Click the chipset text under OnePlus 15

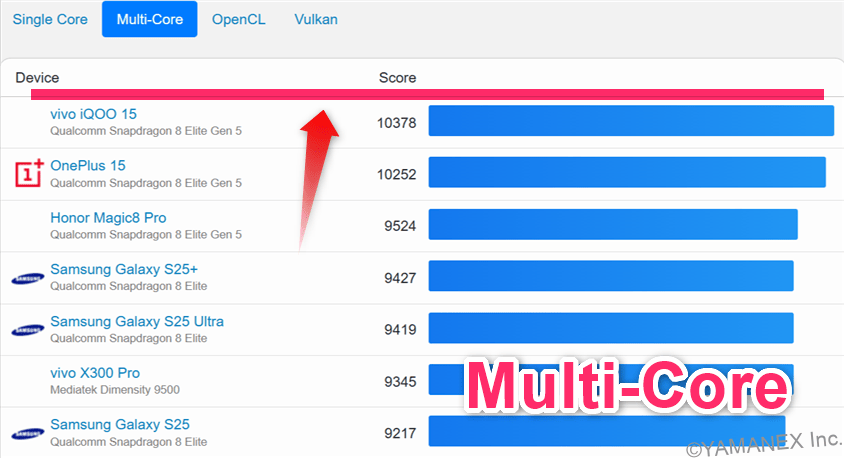pyautogui.click(x=146, y=184)
